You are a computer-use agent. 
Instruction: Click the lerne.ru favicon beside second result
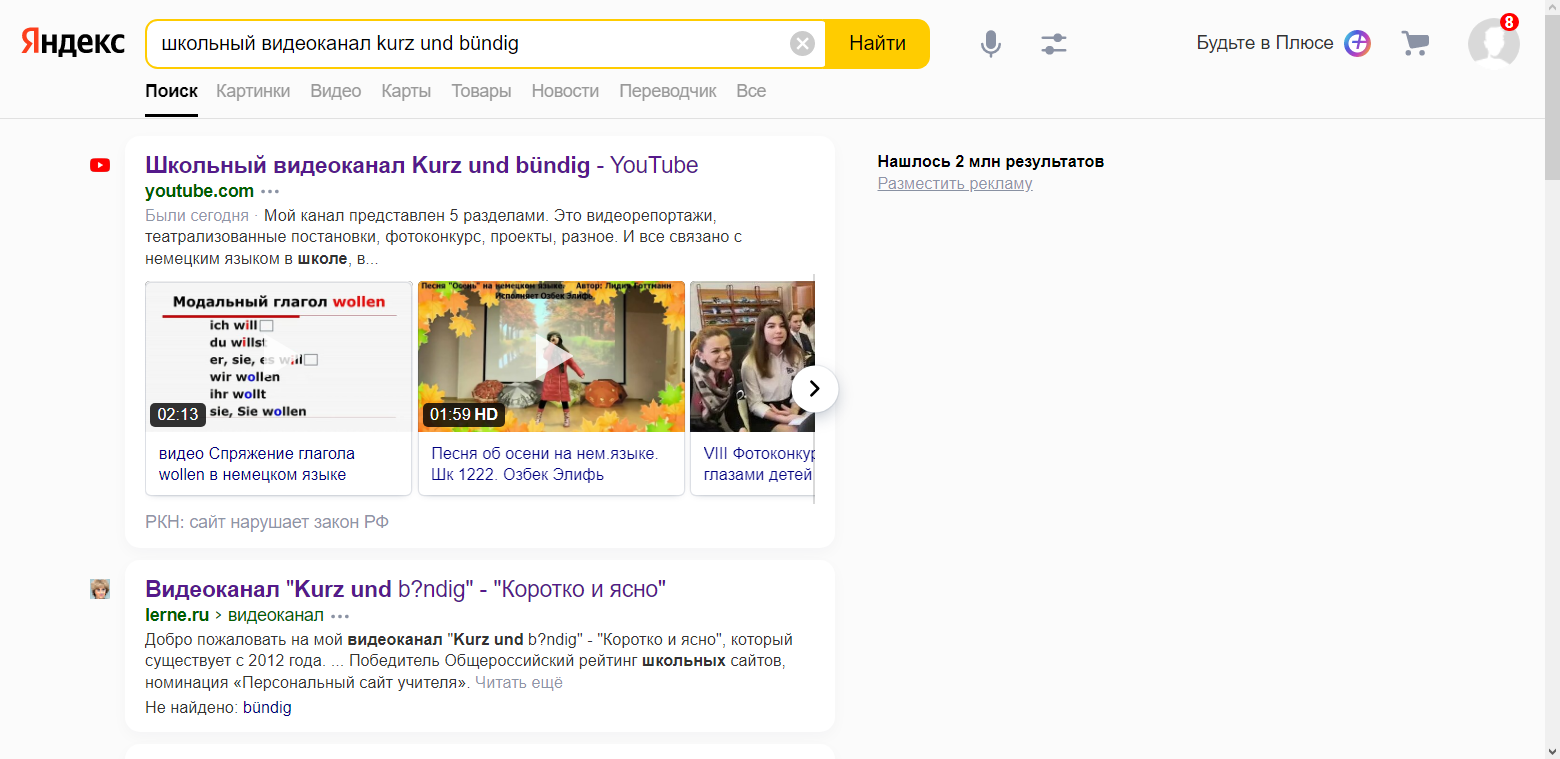[x=100, y=589]
